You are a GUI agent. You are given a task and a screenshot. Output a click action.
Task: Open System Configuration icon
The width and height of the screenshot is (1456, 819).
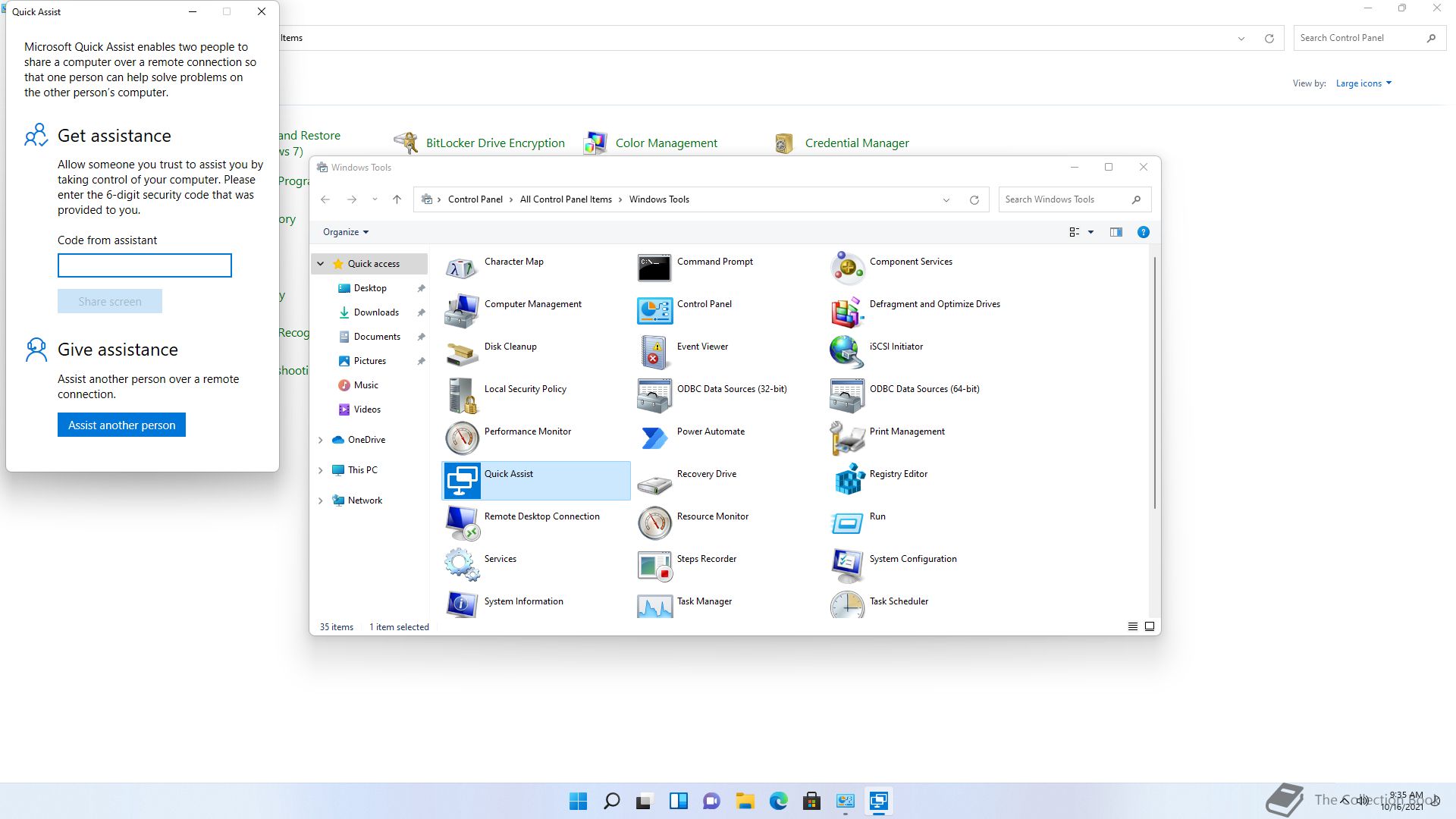(846, 565)
